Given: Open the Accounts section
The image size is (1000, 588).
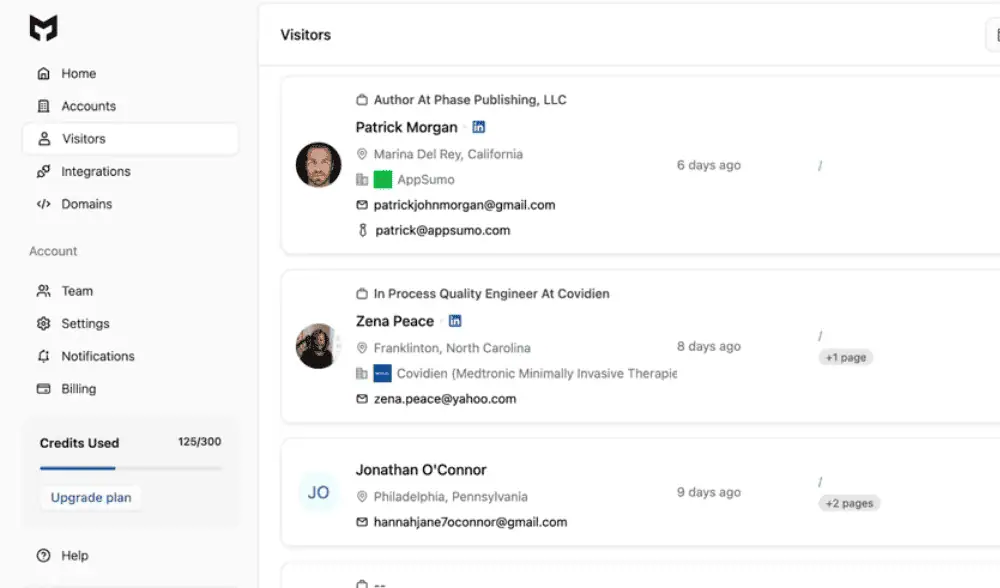Looking at the screenshot, I should (x=88, y=106).
